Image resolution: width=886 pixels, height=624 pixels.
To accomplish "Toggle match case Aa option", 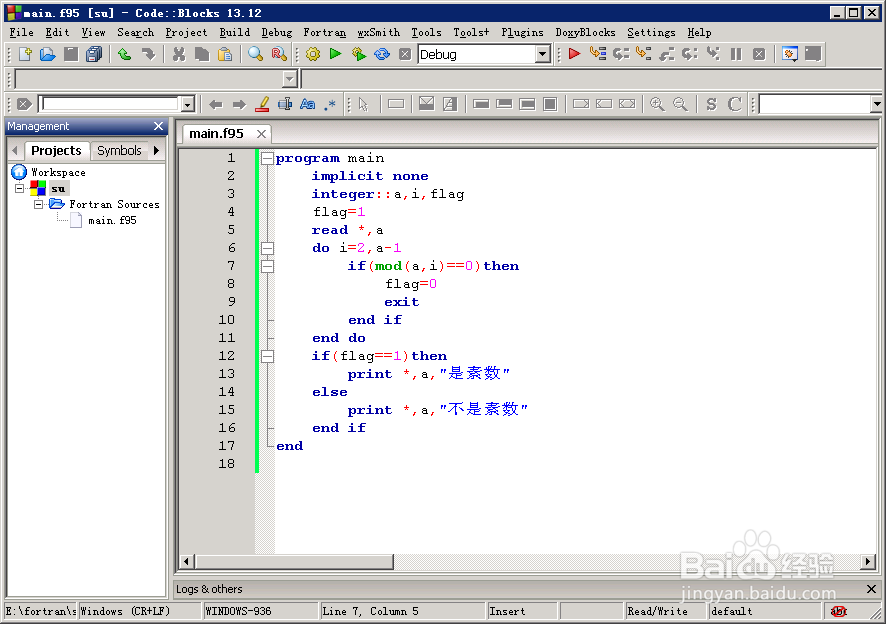I will click(307, 104).
